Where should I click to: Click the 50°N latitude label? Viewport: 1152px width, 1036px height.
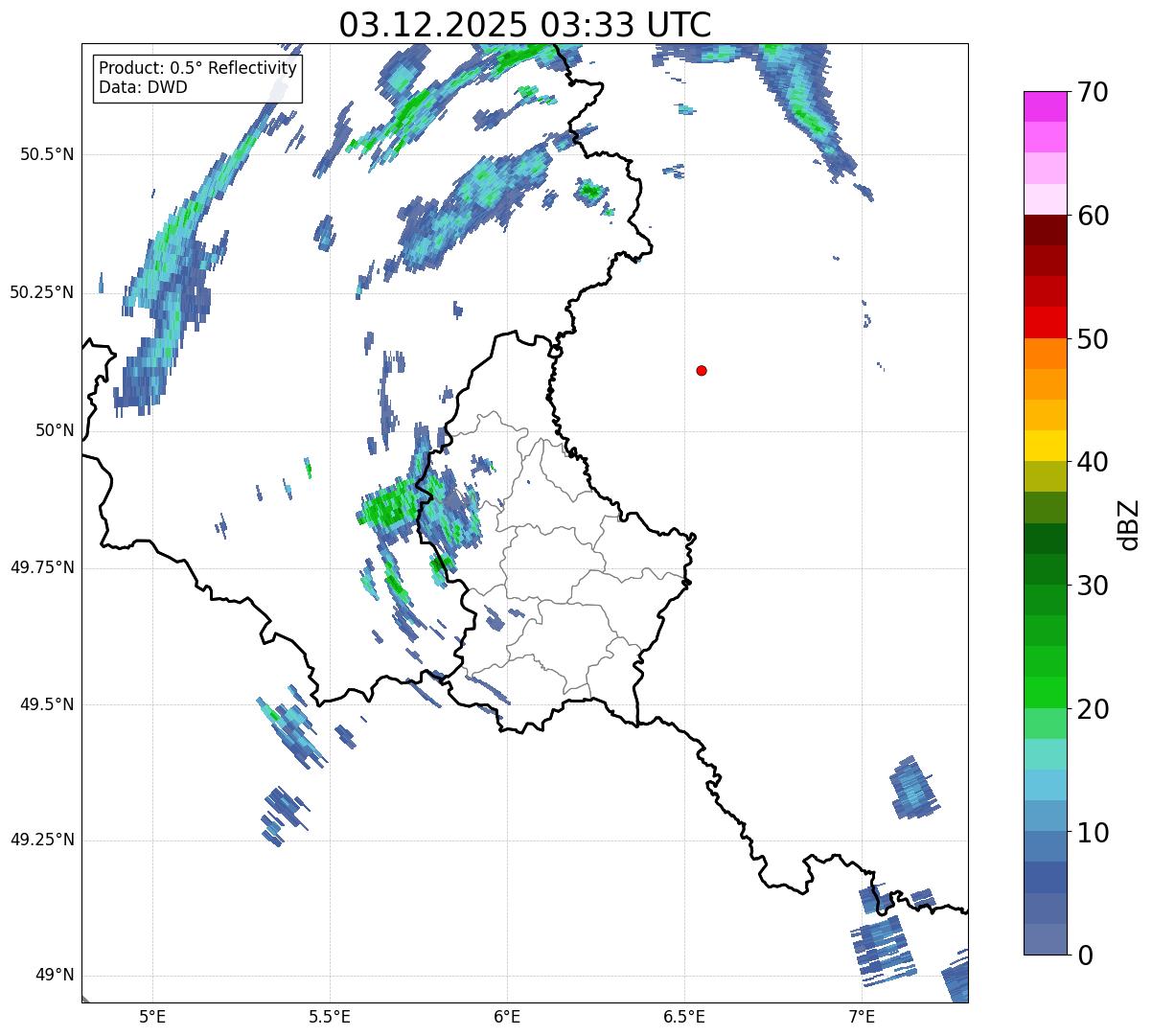point(55,430)
